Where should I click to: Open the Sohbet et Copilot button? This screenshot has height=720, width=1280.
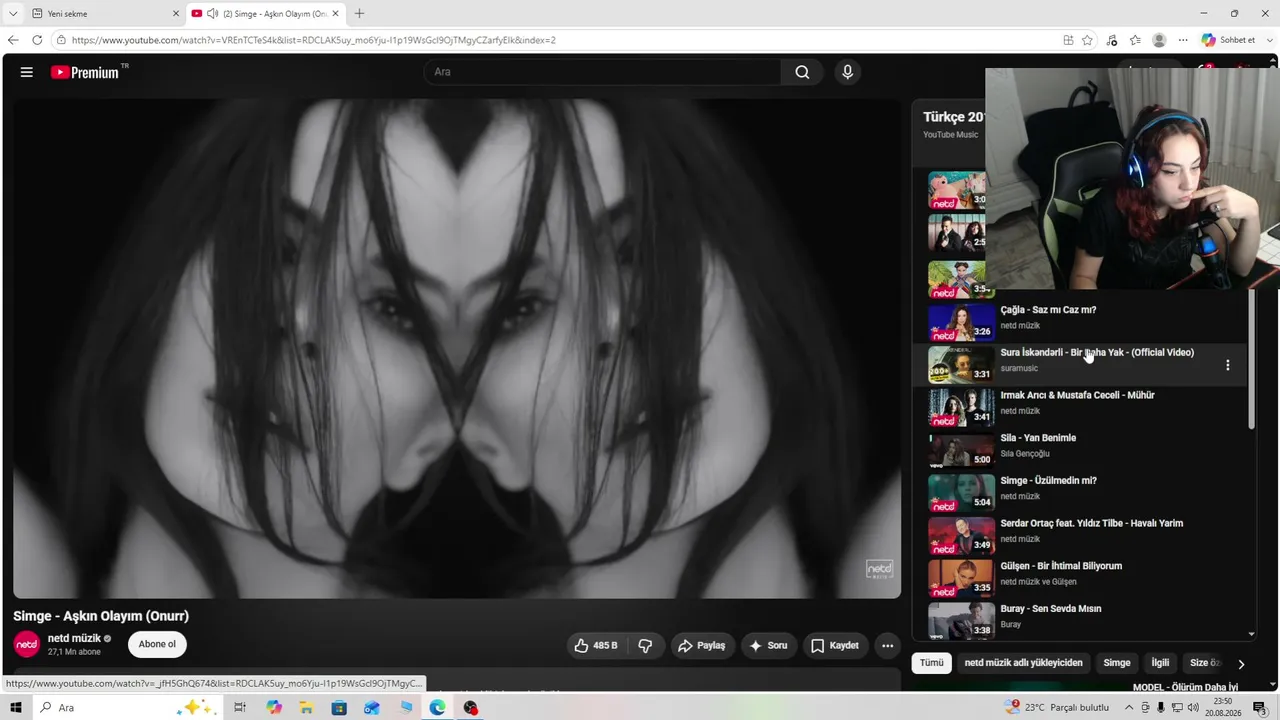coord(1228,40)
